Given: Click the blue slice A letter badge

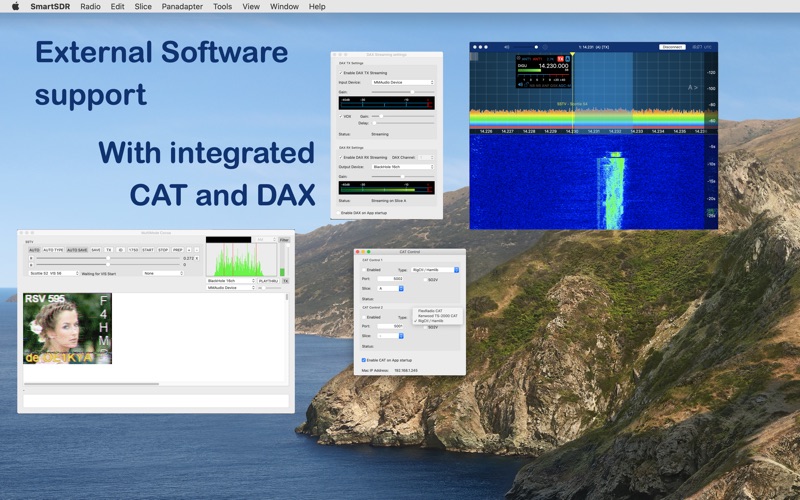Looking at the screenshot, I should point(567,59).
